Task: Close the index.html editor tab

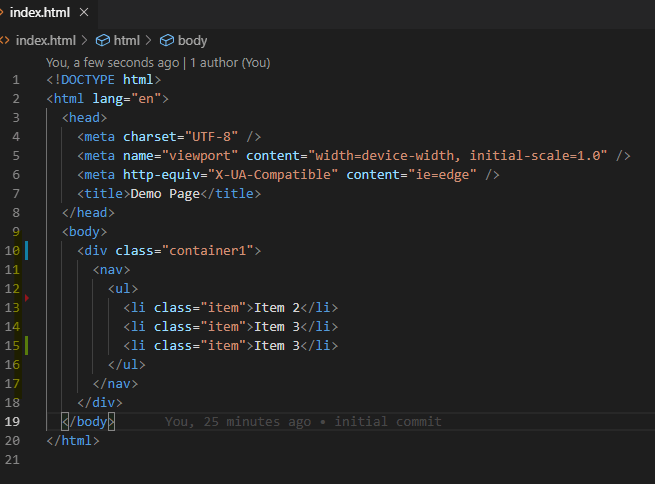Action: (84, 13)
